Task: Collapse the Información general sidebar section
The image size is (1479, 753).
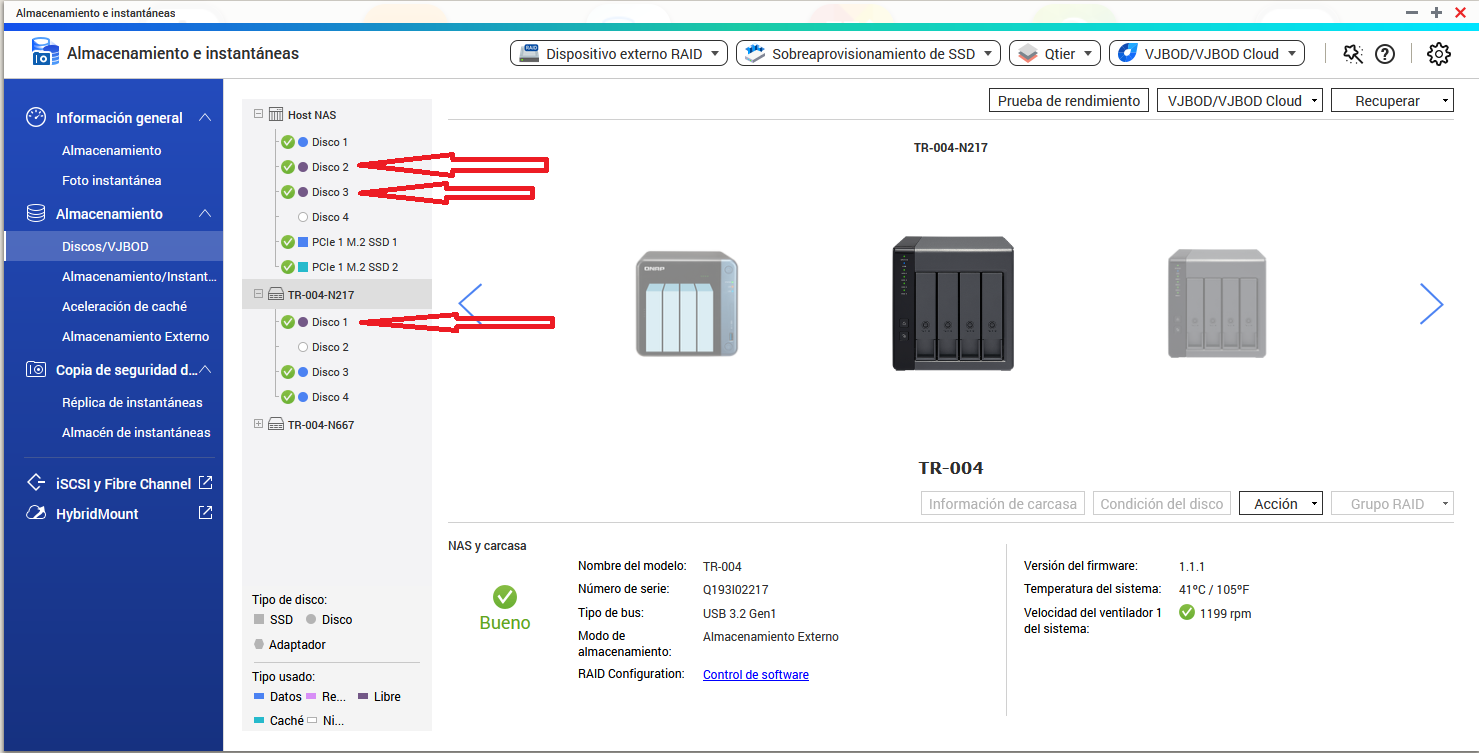Action: pyautogui.click(x=205, y=118)
